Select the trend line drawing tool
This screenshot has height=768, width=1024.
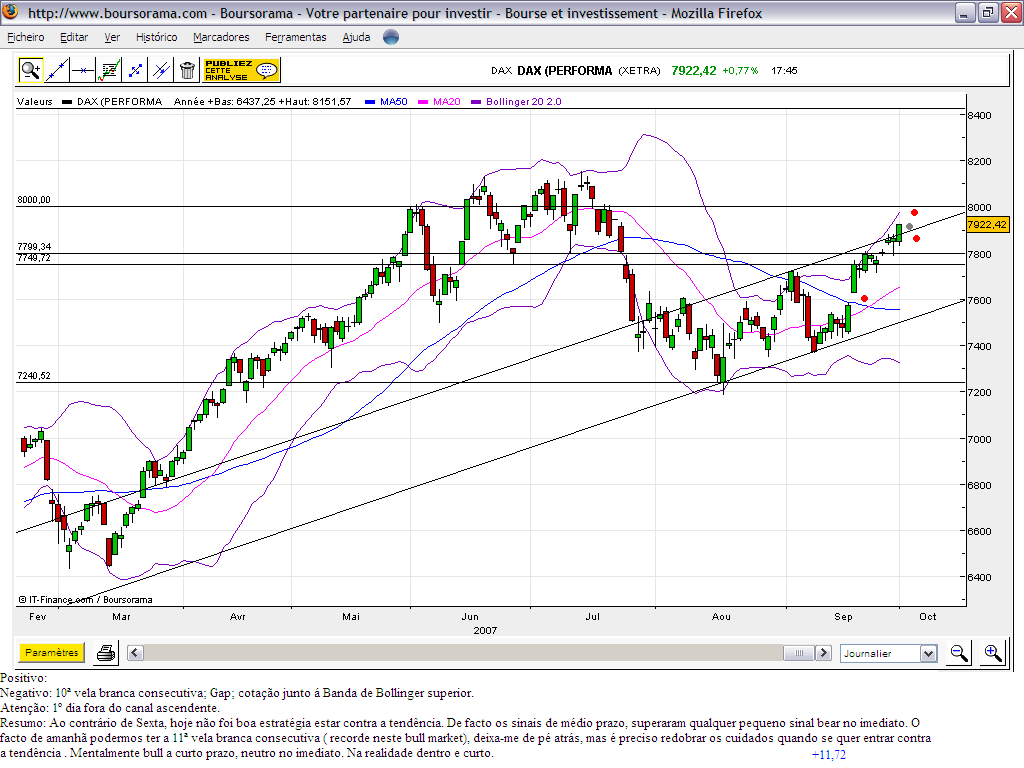[x=57, y=70]
